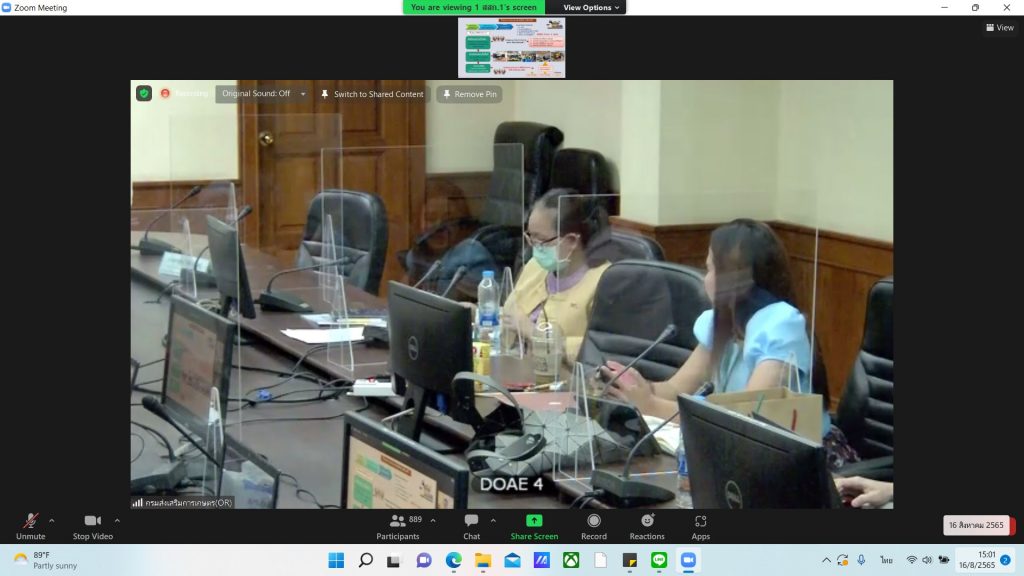Viewport: 1024px width, 576px height.
Task: Open clock and calendar 15:01
Action: [977, 560]
